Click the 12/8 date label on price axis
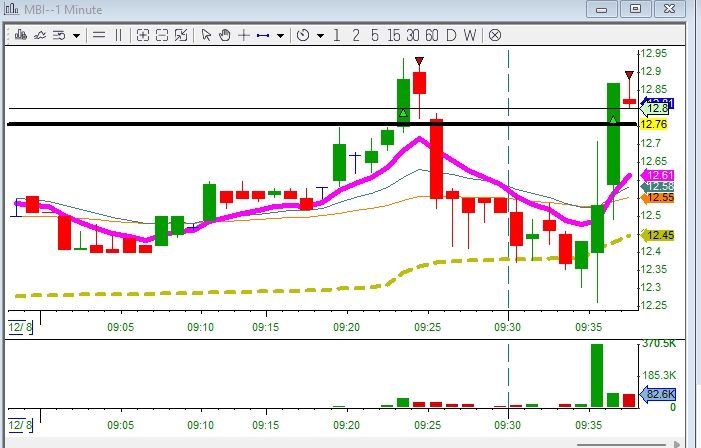The image size is (701, 448). [x=20, y=327]
